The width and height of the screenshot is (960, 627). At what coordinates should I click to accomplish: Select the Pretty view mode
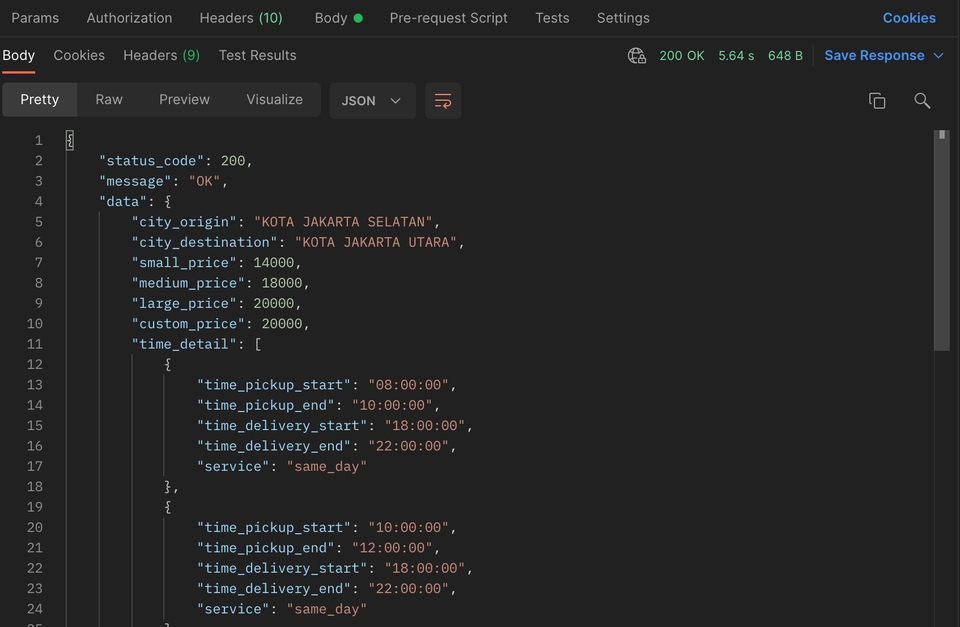coord(40,99)
